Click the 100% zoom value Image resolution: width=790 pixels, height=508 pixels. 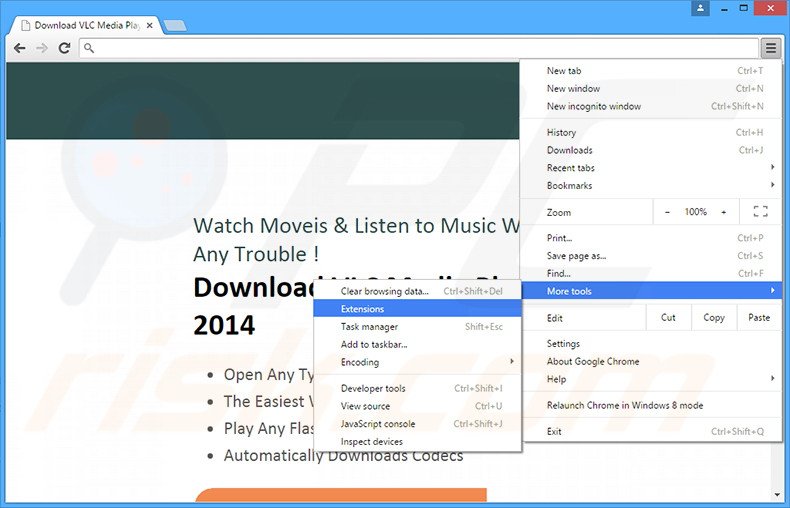[695, 212]
